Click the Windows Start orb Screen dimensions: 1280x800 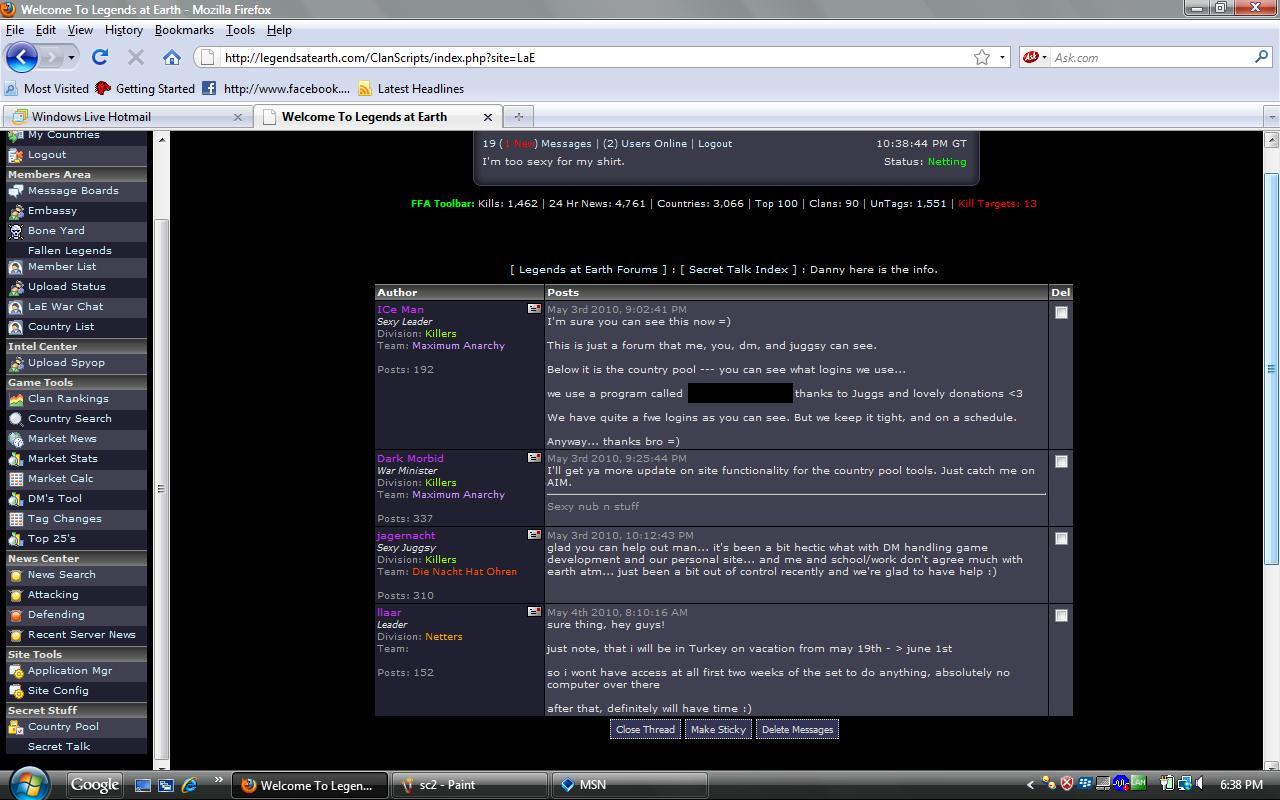coord(28,784)
